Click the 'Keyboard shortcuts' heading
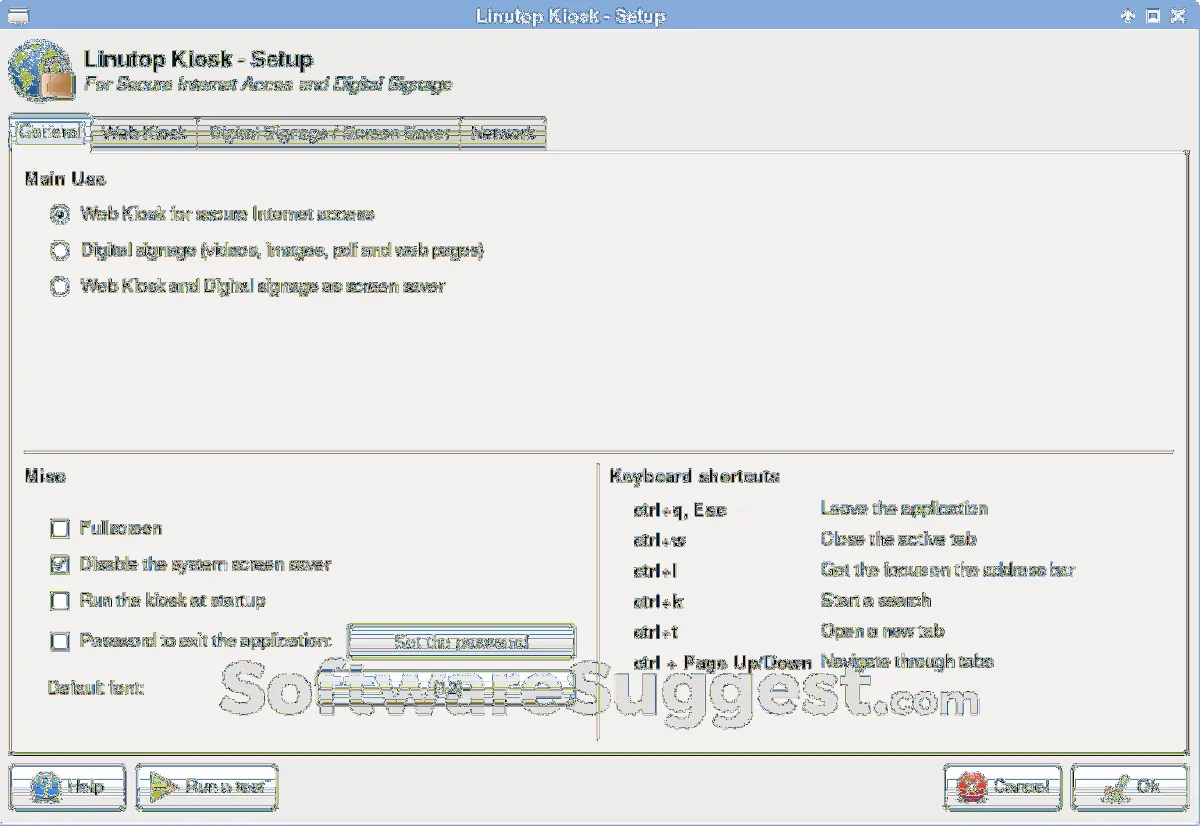The width and height of the screenshot is (1200, 826). click(x=694, y=476)
